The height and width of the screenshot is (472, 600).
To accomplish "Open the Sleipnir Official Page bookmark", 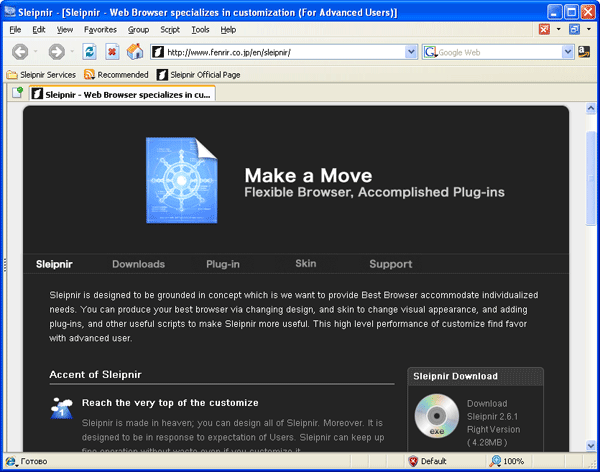I will [x=199, y=75].
